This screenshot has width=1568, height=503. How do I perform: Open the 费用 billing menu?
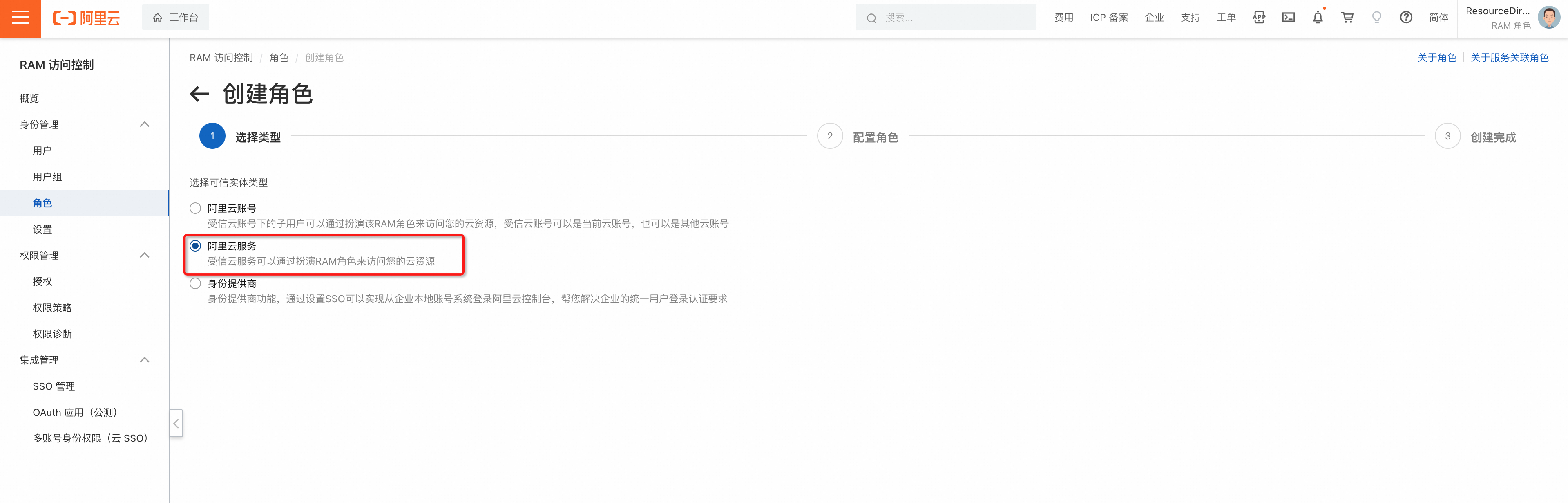(x=1063, y=18)
